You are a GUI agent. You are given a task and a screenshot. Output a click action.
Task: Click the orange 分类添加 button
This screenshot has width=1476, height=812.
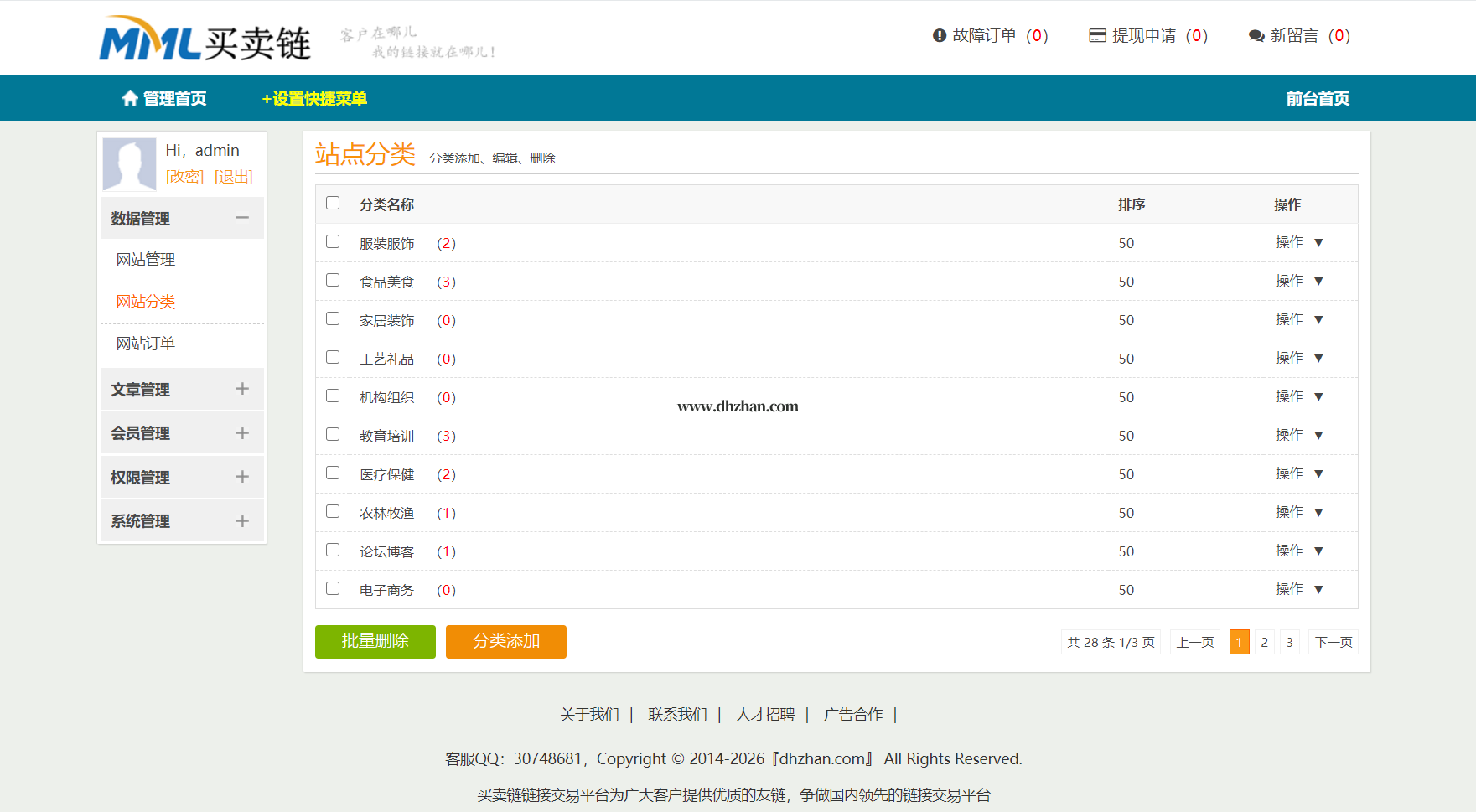(505, 641)
